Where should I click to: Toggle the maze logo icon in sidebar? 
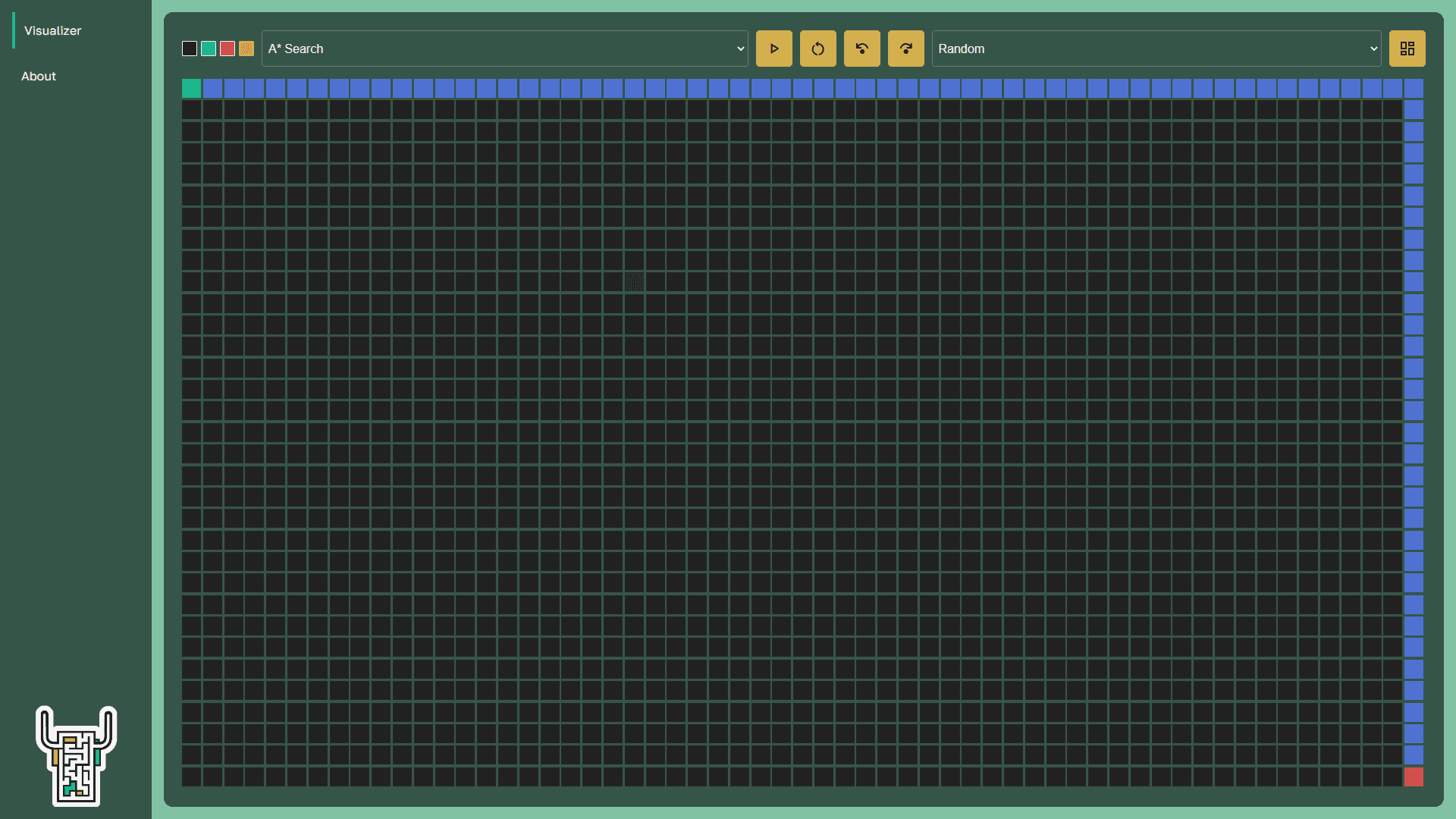pyautogui.click(x=78, y=756)
